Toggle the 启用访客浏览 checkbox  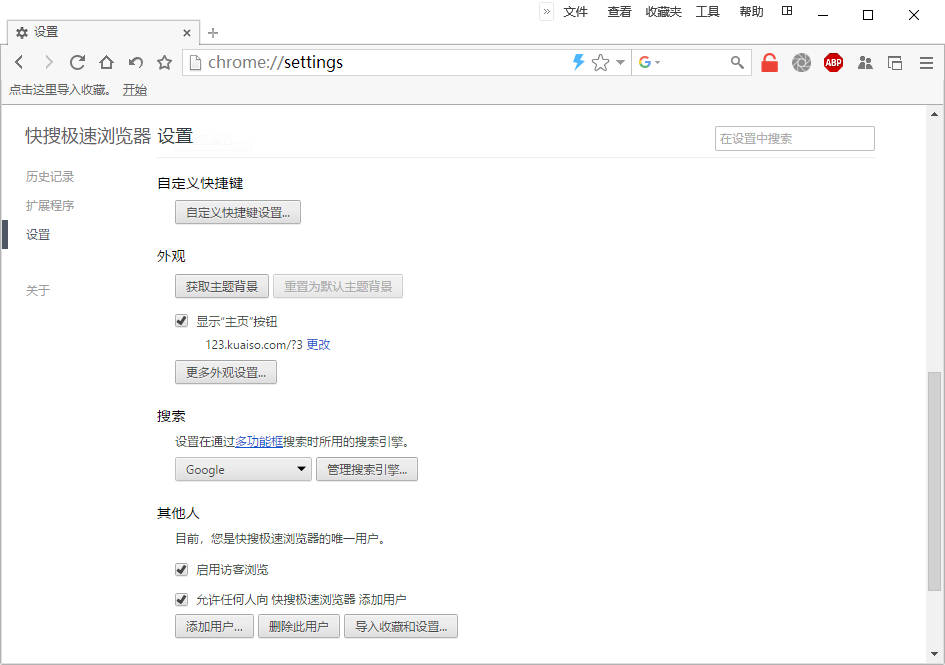[x=182, y=569]
